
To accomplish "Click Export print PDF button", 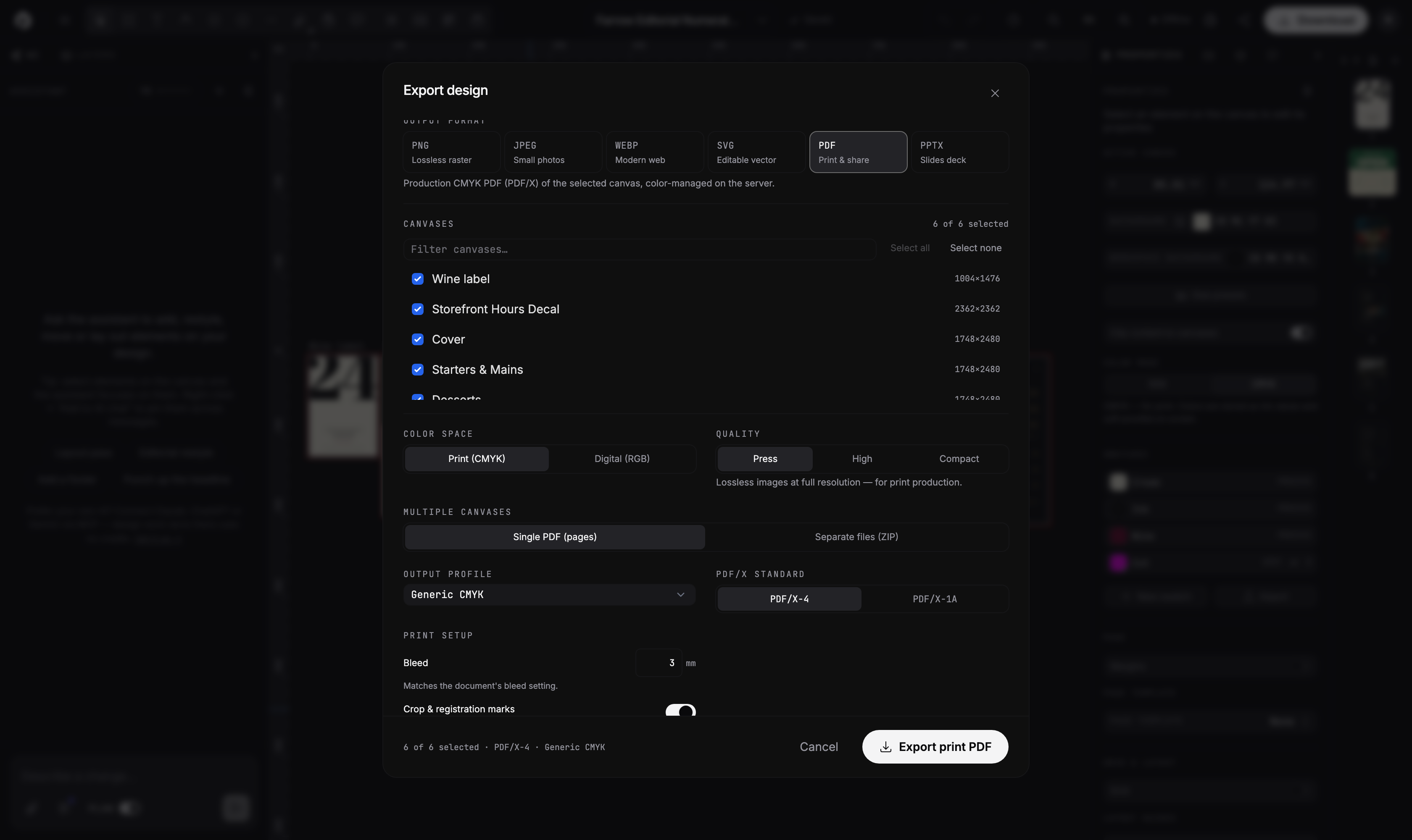I will coord(935,747).
